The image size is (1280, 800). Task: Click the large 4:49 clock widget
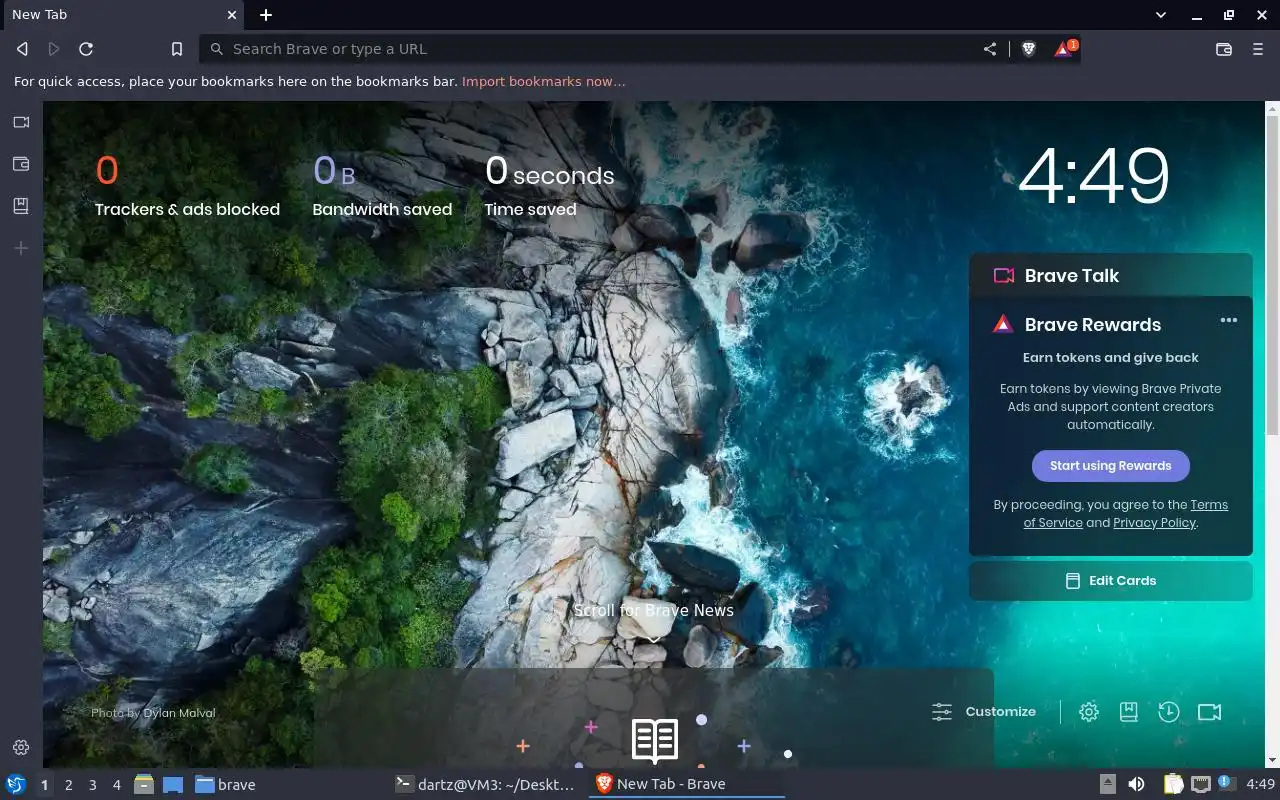click(x=1094, y=176)
